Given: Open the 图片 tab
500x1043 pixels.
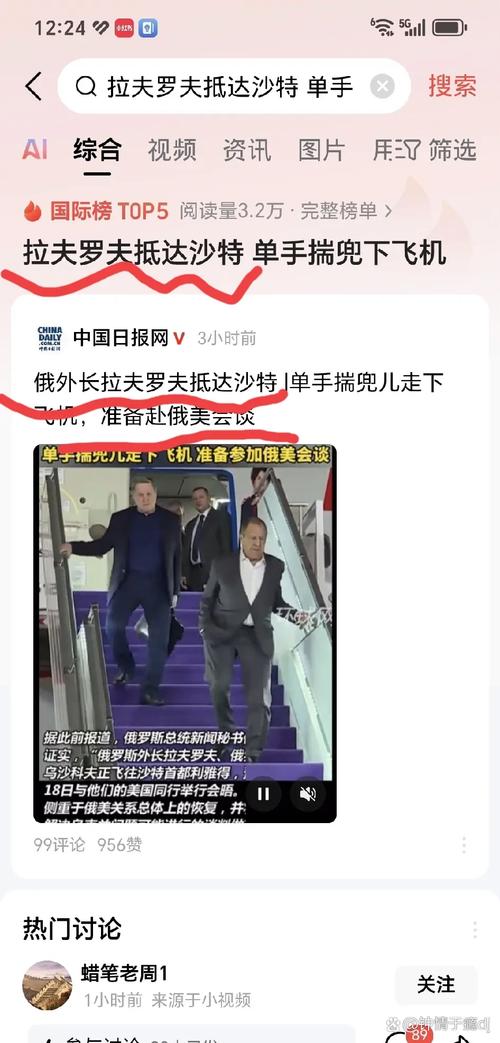Looking at the screenshot, I should (321, 150).
